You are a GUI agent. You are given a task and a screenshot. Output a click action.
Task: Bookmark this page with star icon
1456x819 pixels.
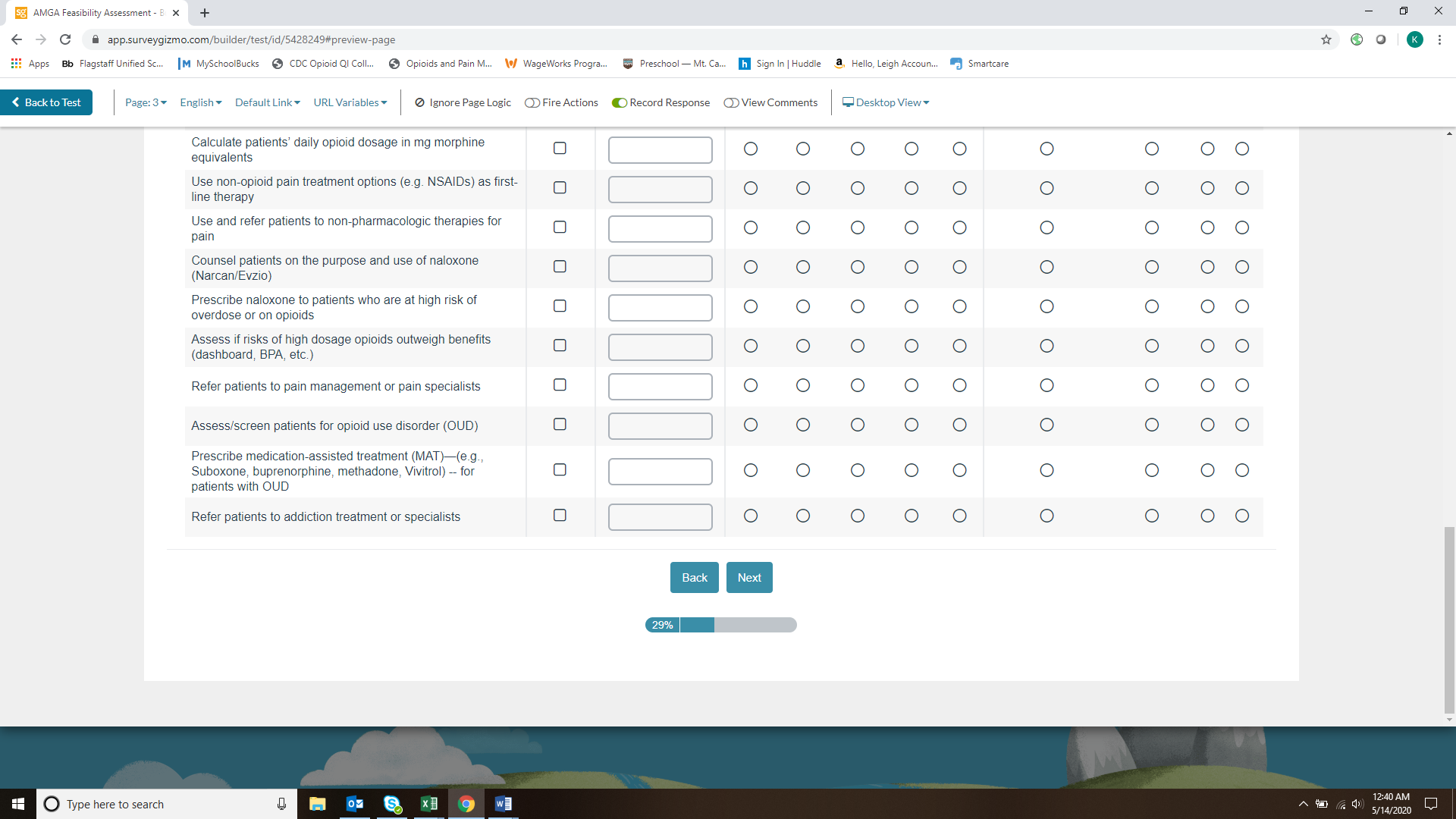tap(1326, 39)
